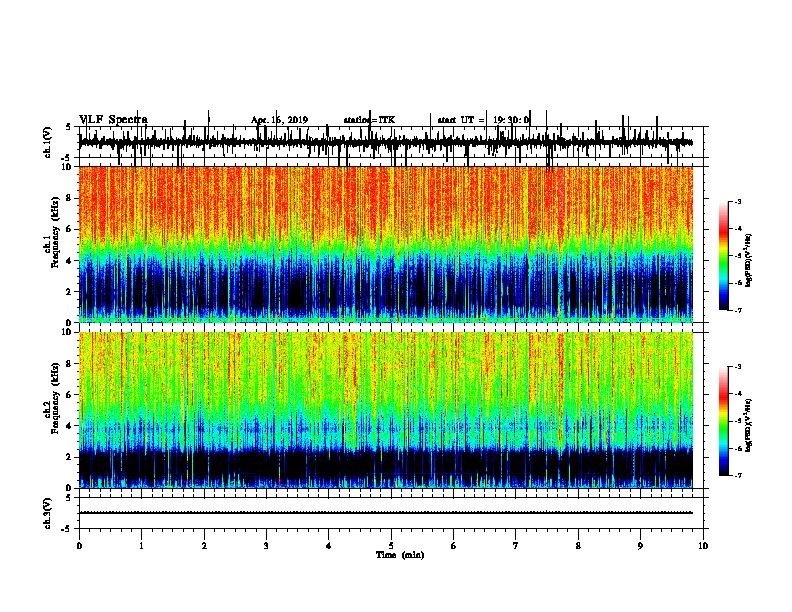Select the date text 'Apr. 16, 2019'
The height and width of the screenshot is (612, 792).
pyautogui.click(x=279, y=120)
